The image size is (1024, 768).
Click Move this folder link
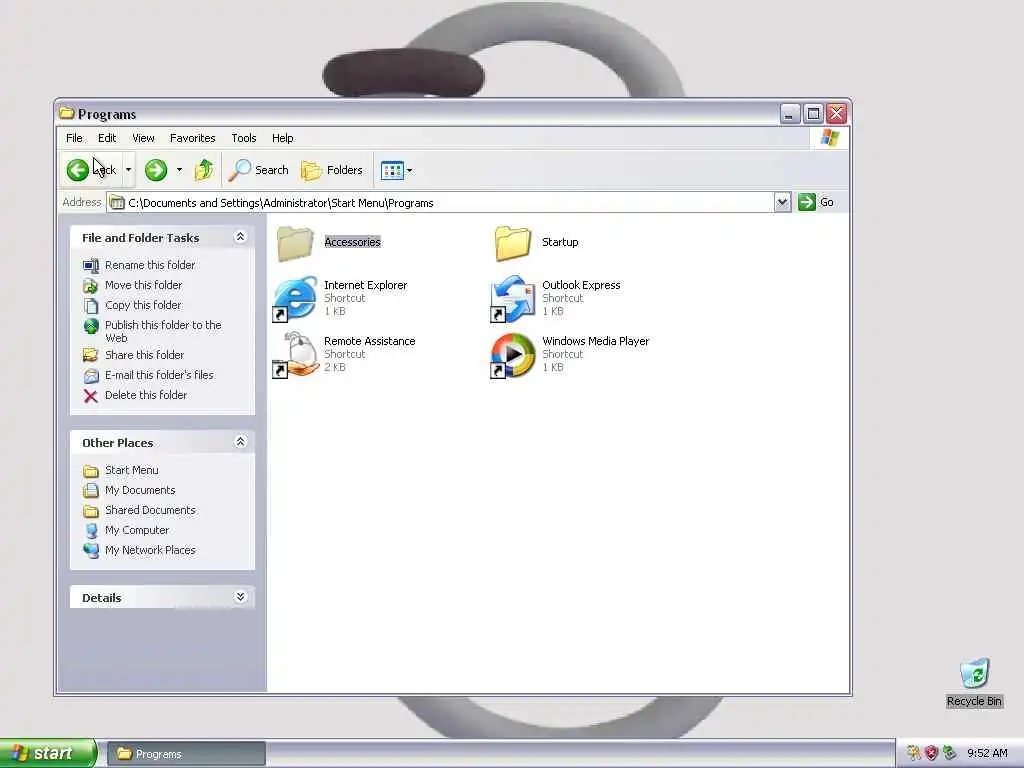pyautogui.click(x=144, y=285)
